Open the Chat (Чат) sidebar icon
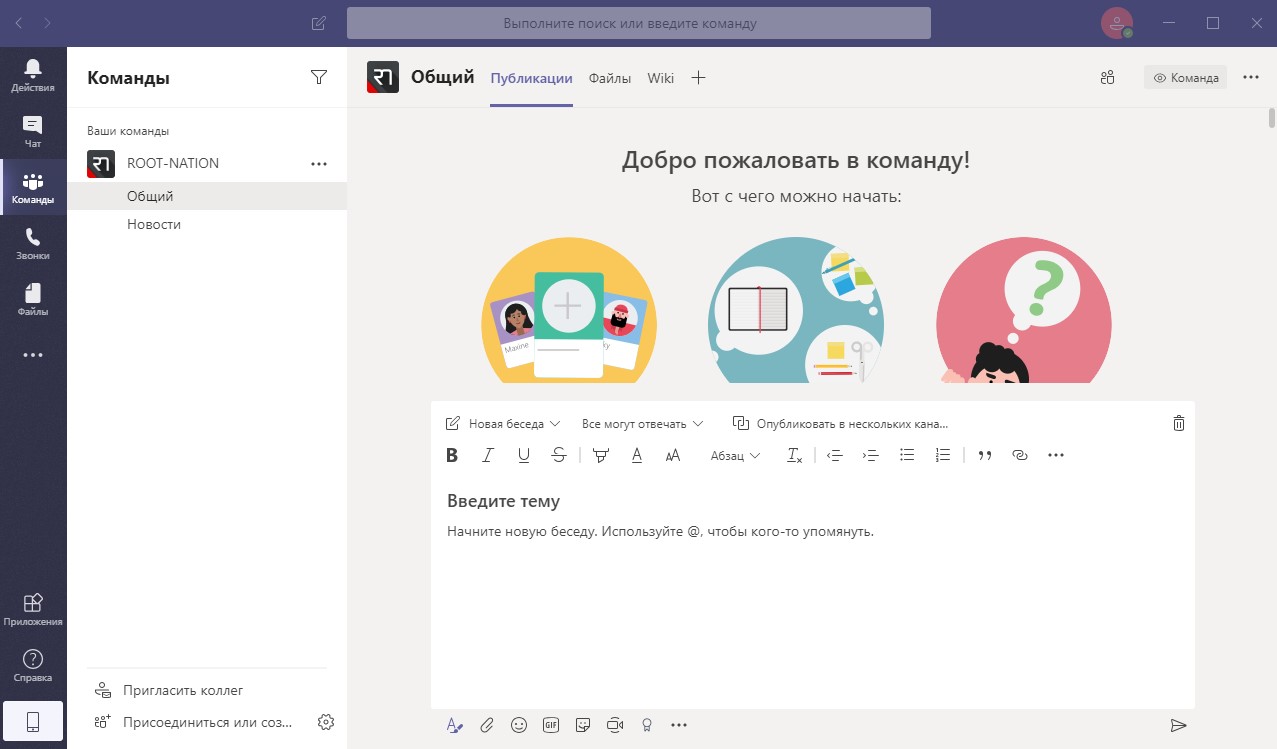Viewport: 1277px width, 749px height. point(33,131)
